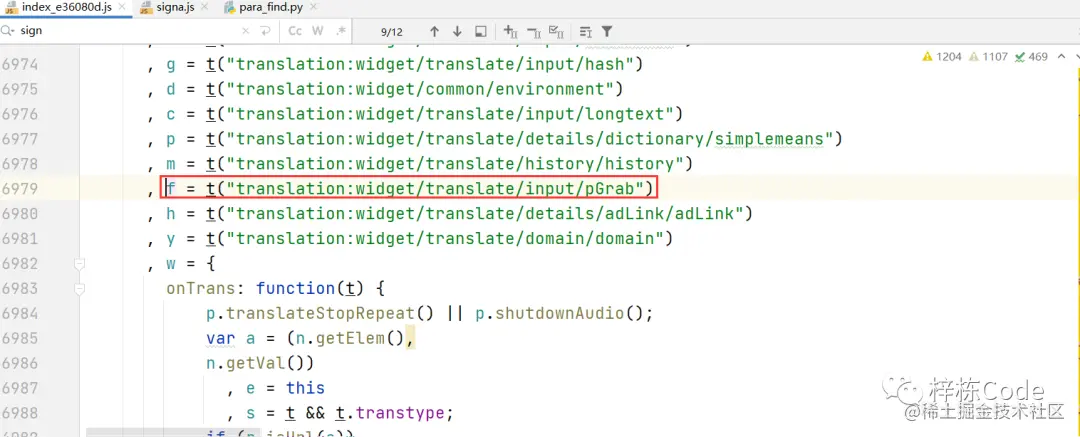The image size is (1080, 437).
Task: Toggle Match Case (Cc) option
Action: (x=295, y=31)
